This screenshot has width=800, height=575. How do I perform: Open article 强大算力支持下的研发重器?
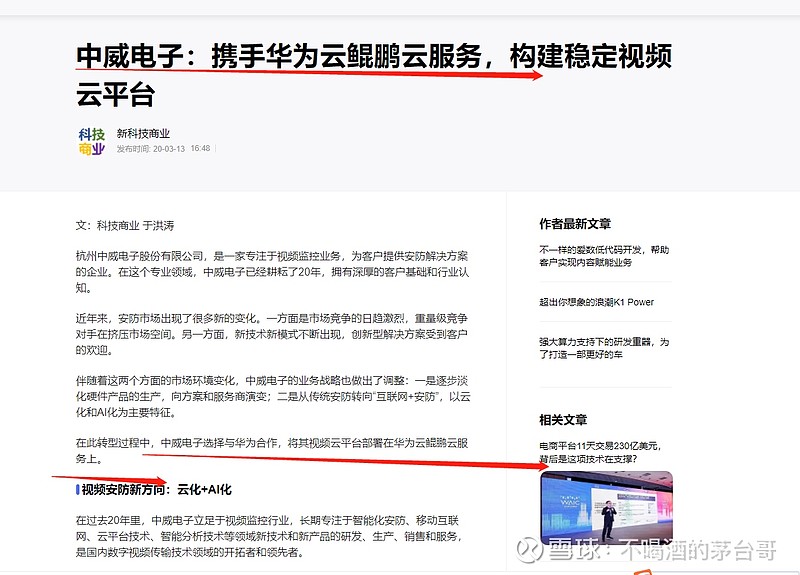[604, 348]
